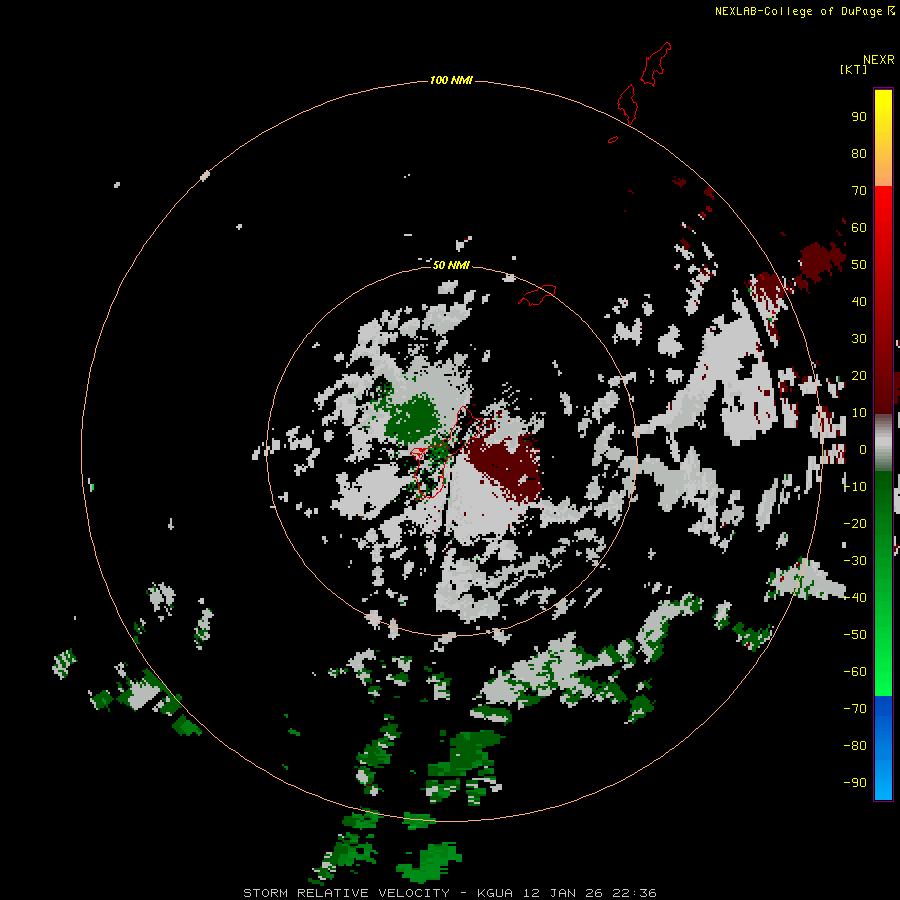Click the -60 value on the velocity scale

click(855, 672)
